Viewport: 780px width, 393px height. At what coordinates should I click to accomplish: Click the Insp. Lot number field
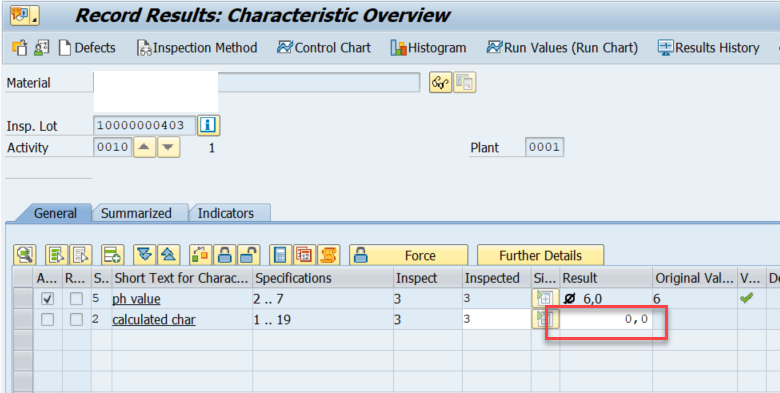point(144,125)
